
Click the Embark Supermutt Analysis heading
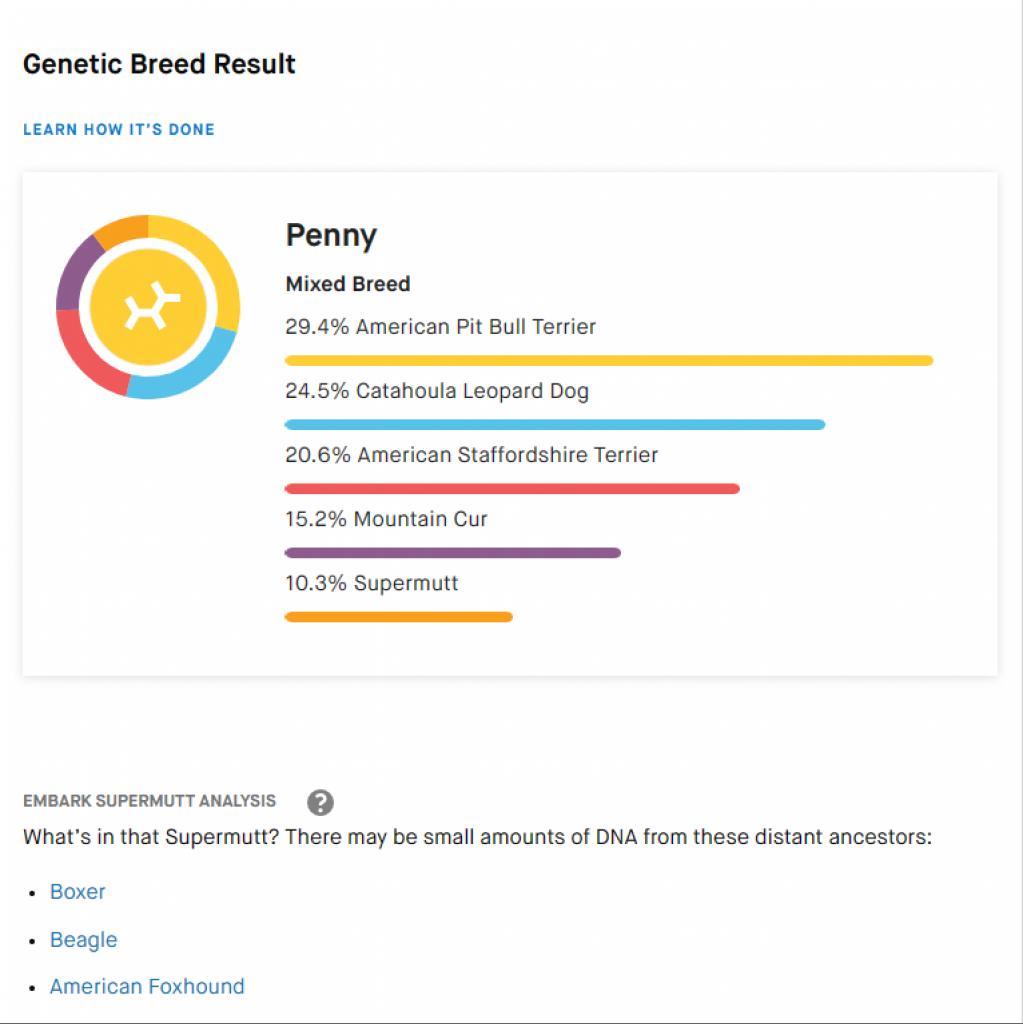[150, 801]
